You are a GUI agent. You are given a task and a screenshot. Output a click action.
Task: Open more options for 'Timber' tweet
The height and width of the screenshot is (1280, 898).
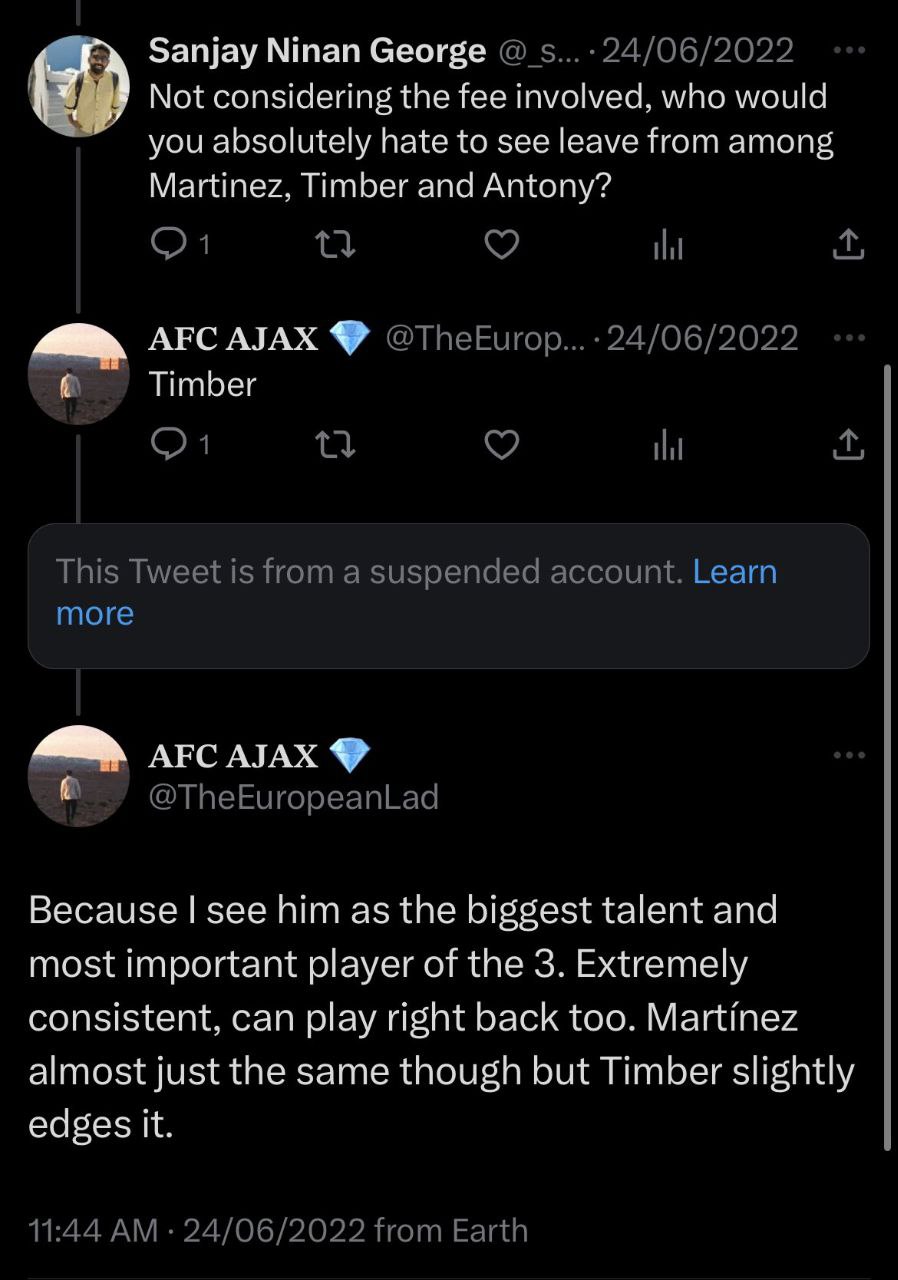pos(848,338)
